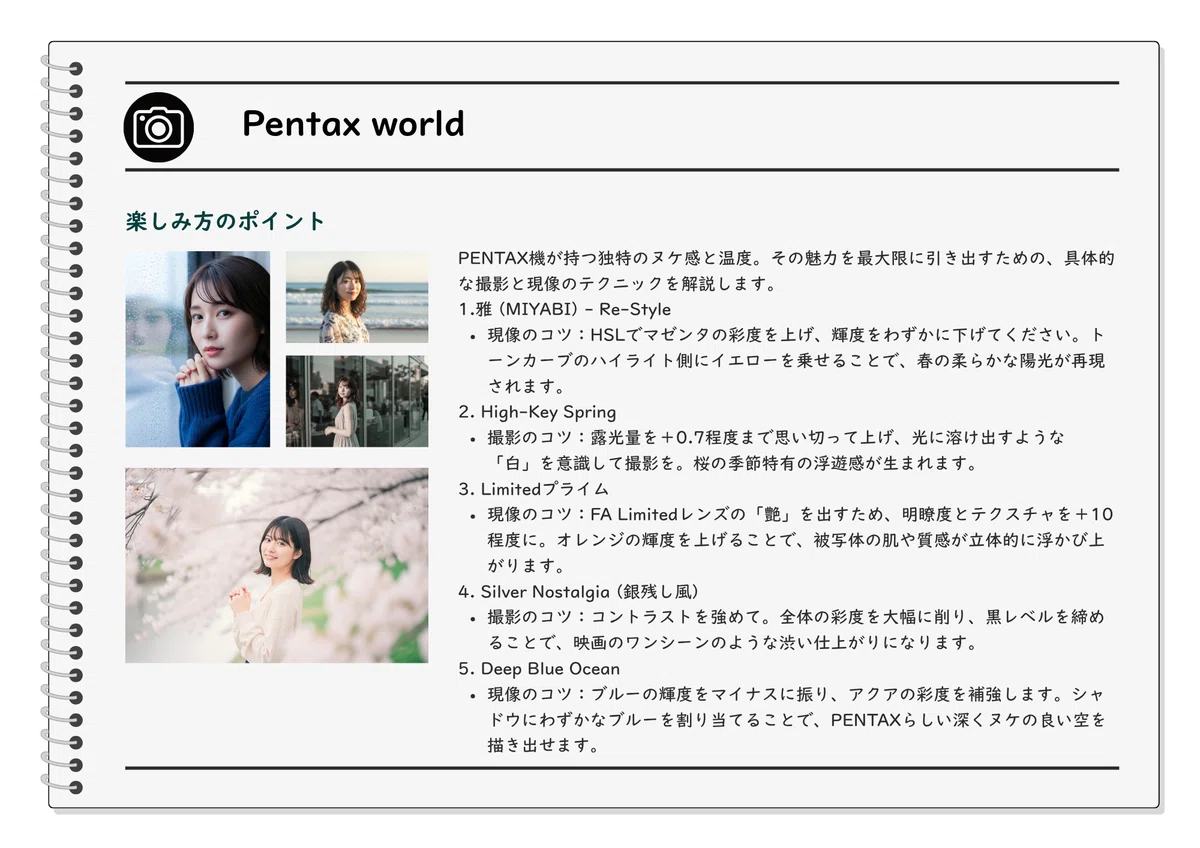Click the bullet starting "現像のコツ：HSLでマゼンタ"

click(x=796, y=335)
